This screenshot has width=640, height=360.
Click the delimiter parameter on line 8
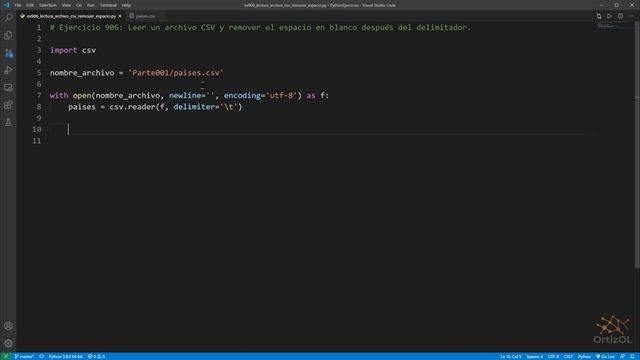195,107
